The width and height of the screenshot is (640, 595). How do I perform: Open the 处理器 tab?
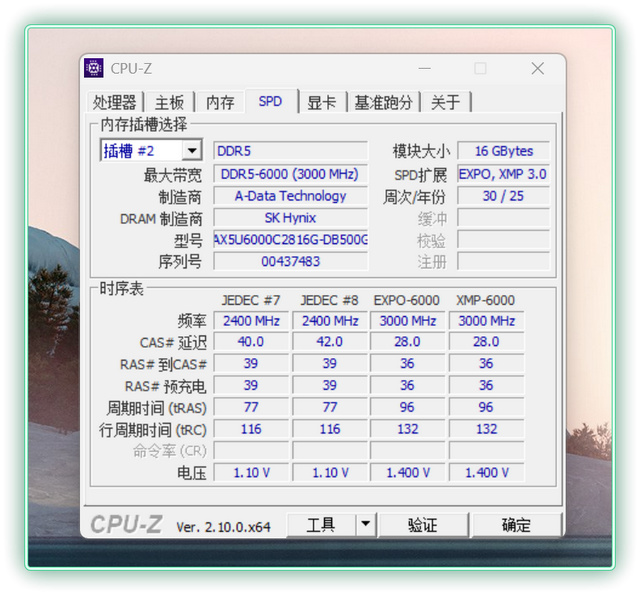click(115, 102)
